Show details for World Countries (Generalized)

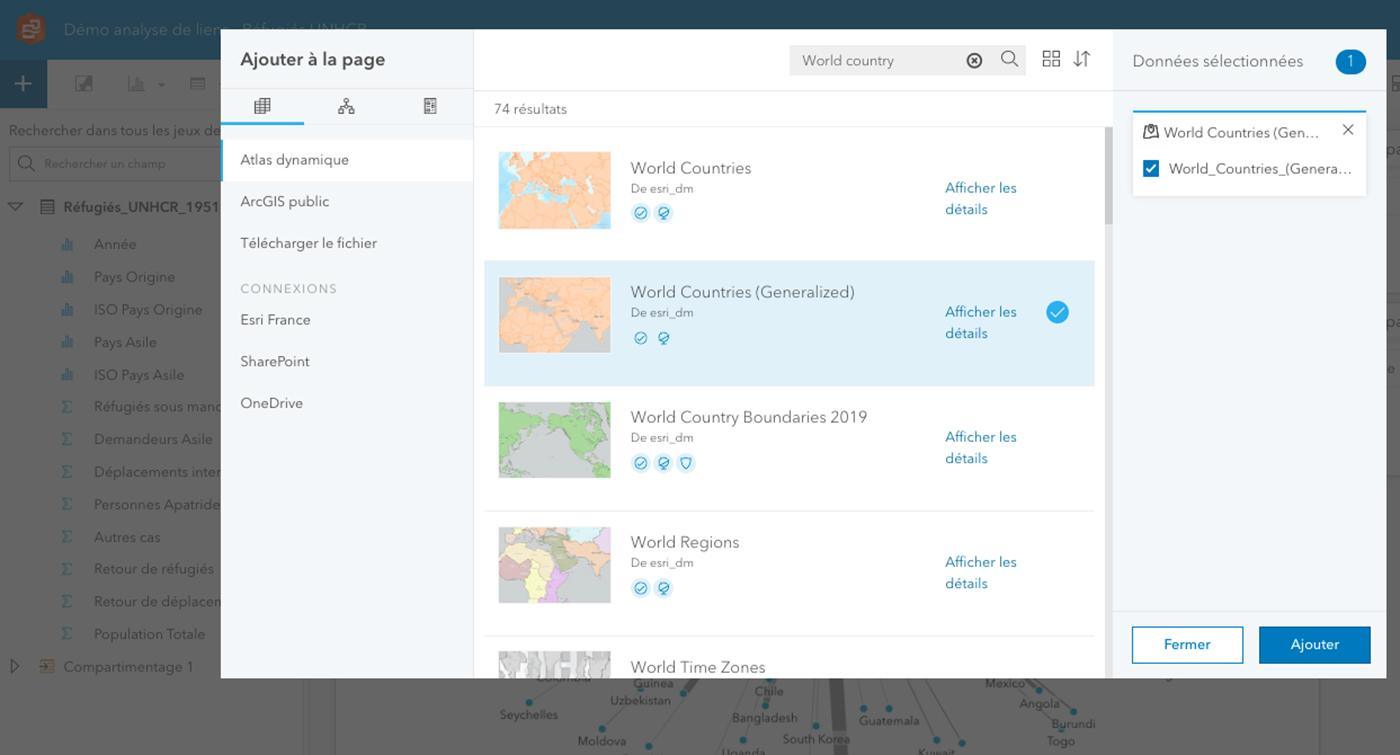point(980,322)
